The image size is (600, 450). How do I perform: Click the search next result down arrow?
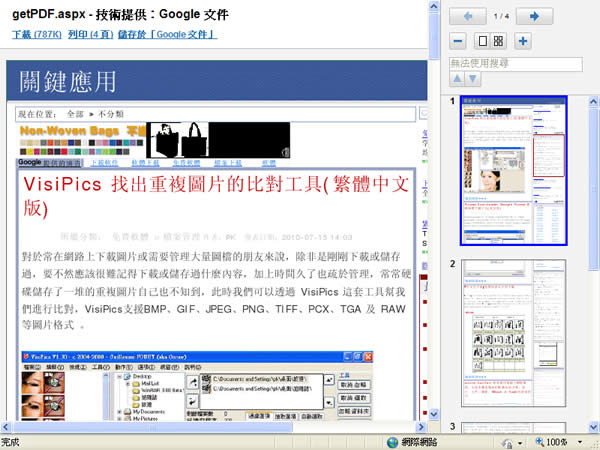point(473,79)
